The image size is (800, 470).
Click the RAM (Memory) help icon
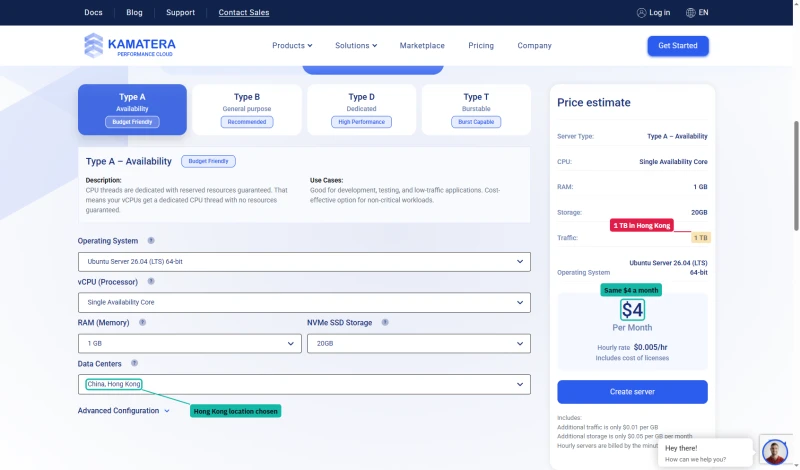[142, 322]
